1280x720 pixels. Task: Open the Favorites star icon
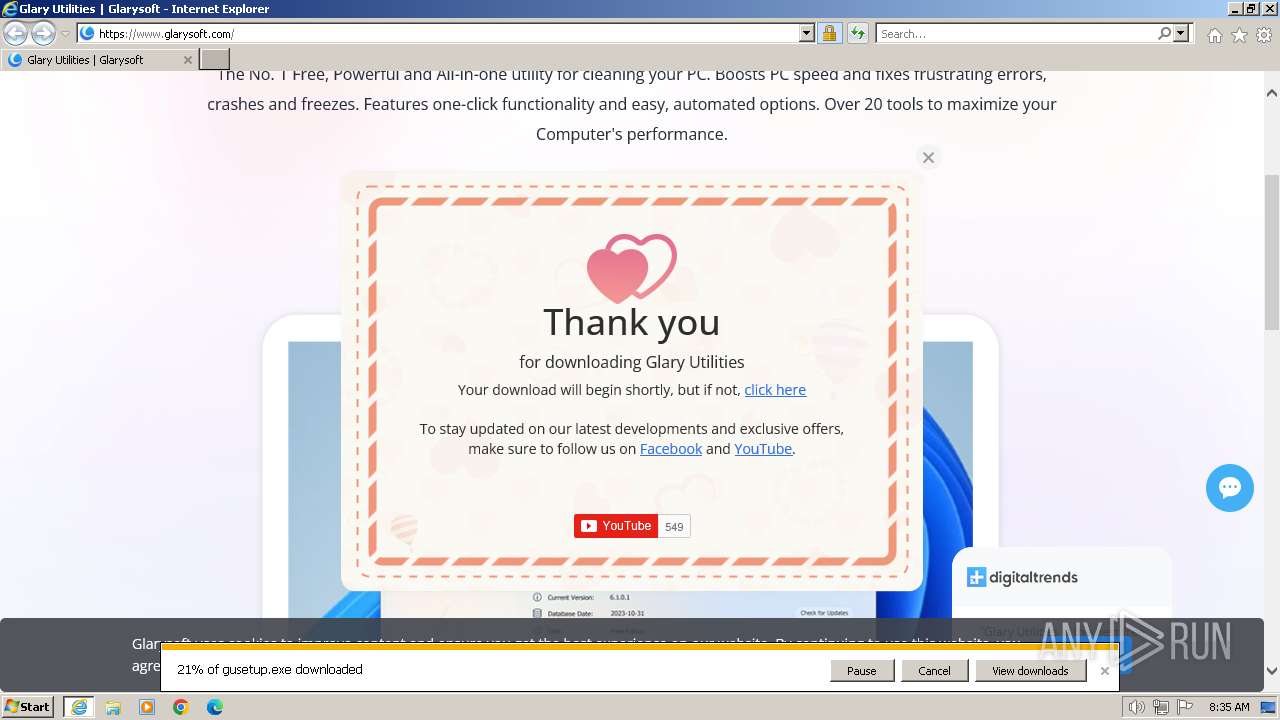[1239, 35]
